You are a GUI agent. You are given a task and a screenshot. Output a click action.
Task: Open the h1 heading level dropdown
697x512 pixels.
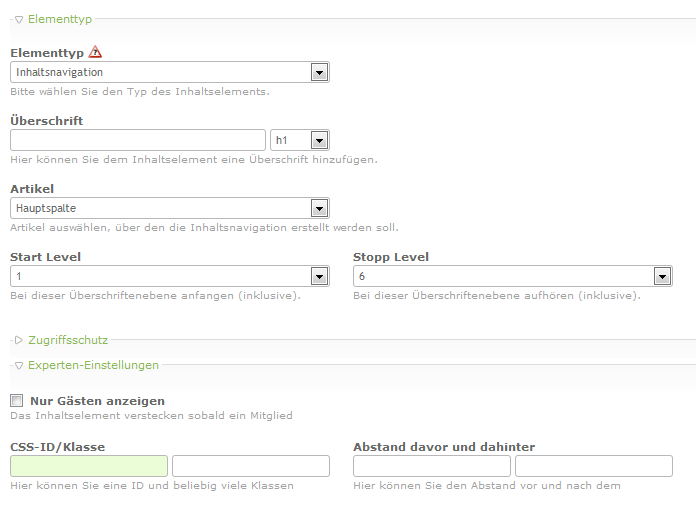click(x=299, y=140)
